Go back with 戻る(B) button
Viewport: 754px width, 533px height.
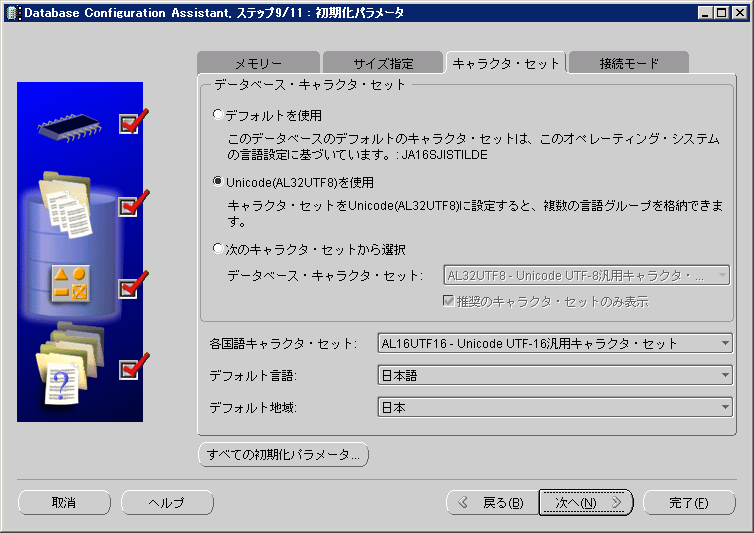click(492, 503)
